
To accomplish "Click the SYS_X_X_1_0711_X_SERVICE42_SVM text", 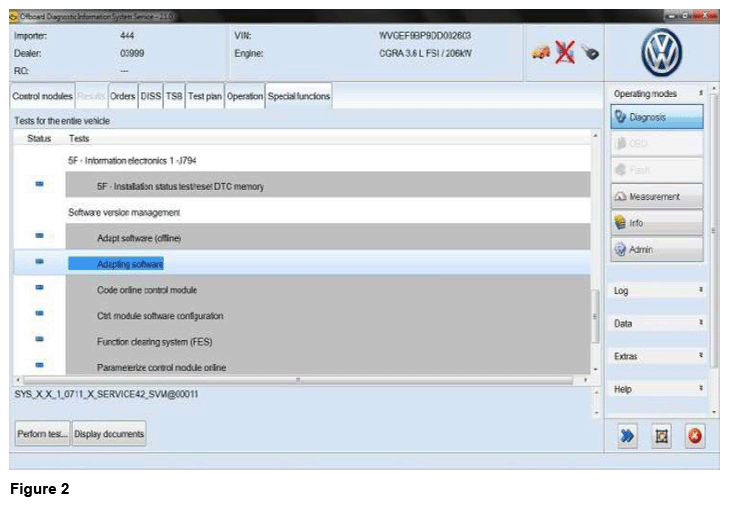I will [x=106, y=394].
